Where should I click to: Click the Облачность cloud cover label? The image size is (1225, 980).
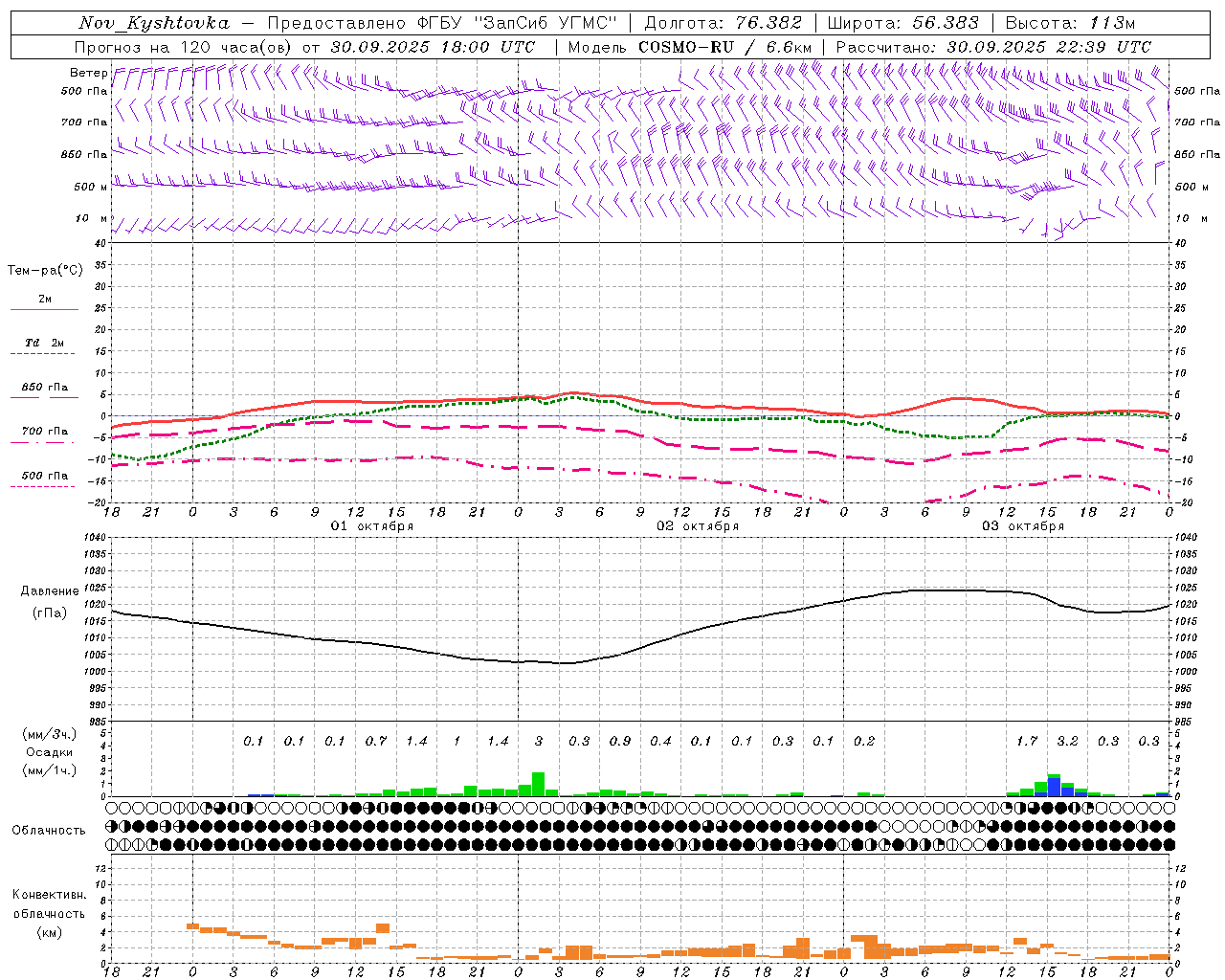click(x=49, y=830)
